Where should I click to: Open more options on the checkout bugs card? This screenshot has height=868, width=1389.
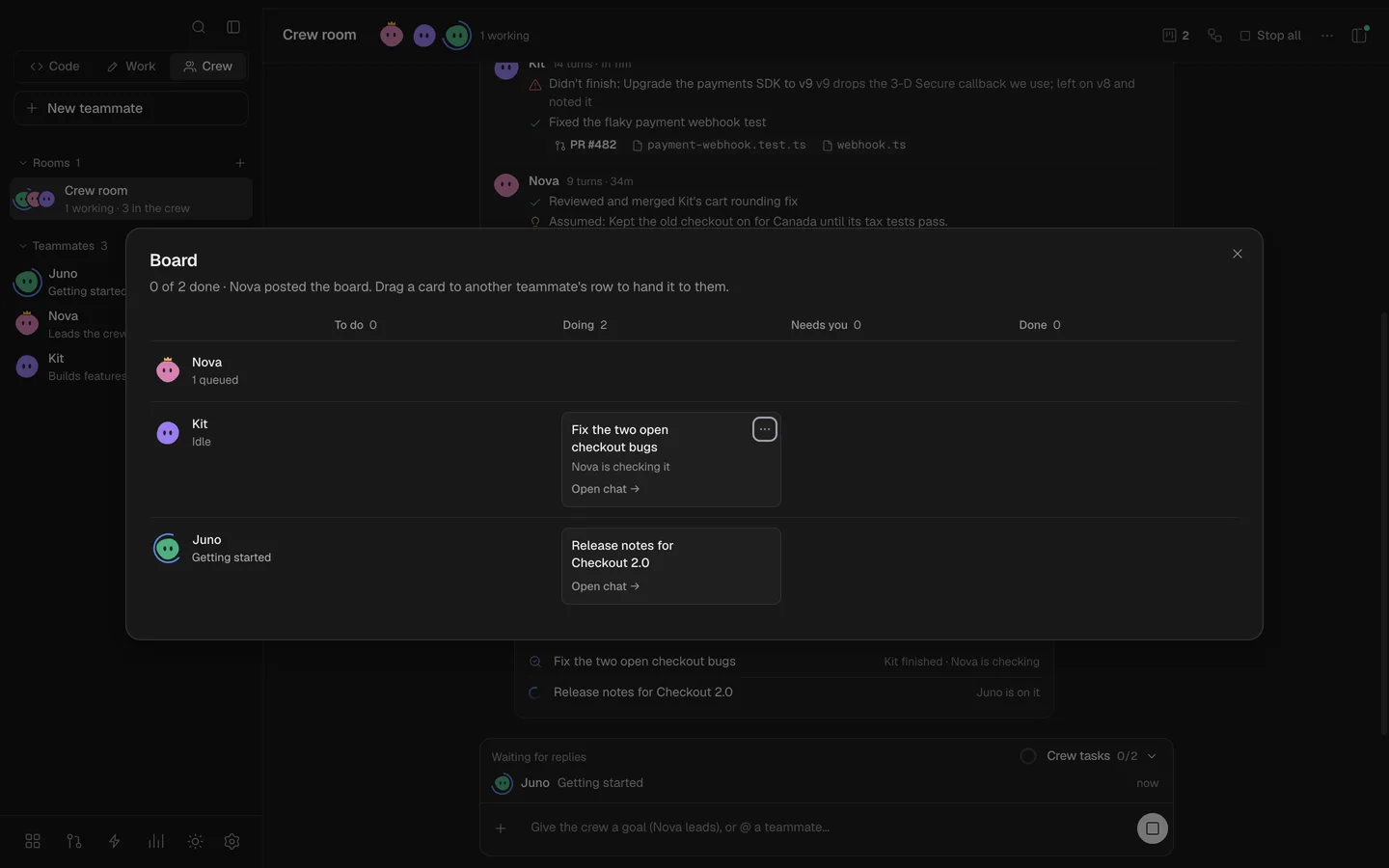coord(765,429)
